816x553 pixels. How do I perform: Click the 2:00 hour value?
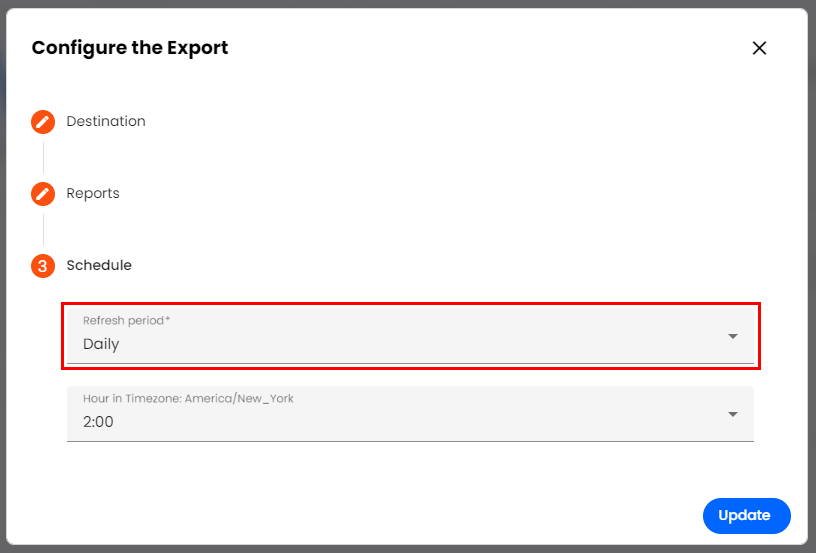98,422
